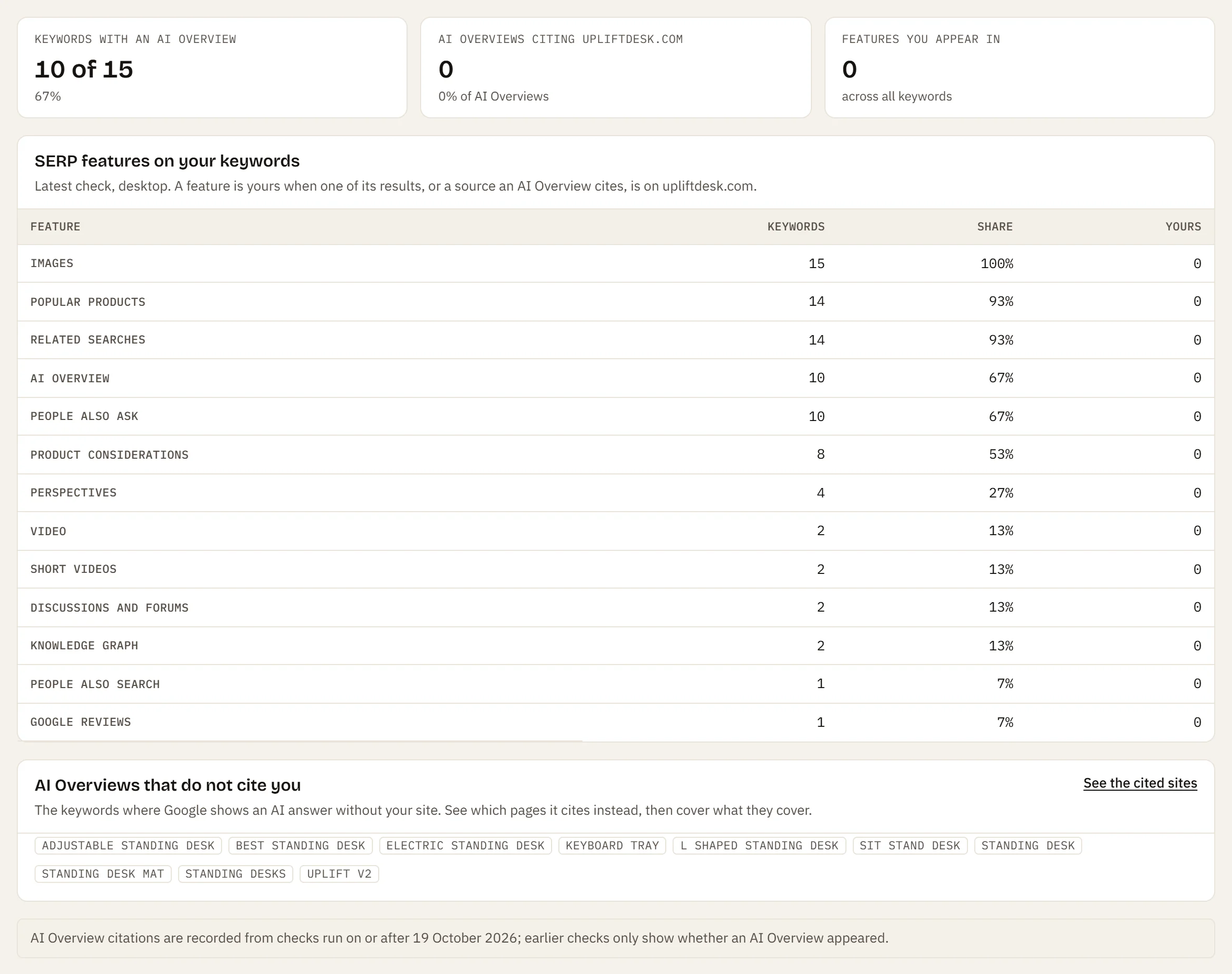Click the 'AI Overviews that do not cite you' heading
This screenshot has width=1232, height=974.
pyautogui.click(x=168, y=785)
